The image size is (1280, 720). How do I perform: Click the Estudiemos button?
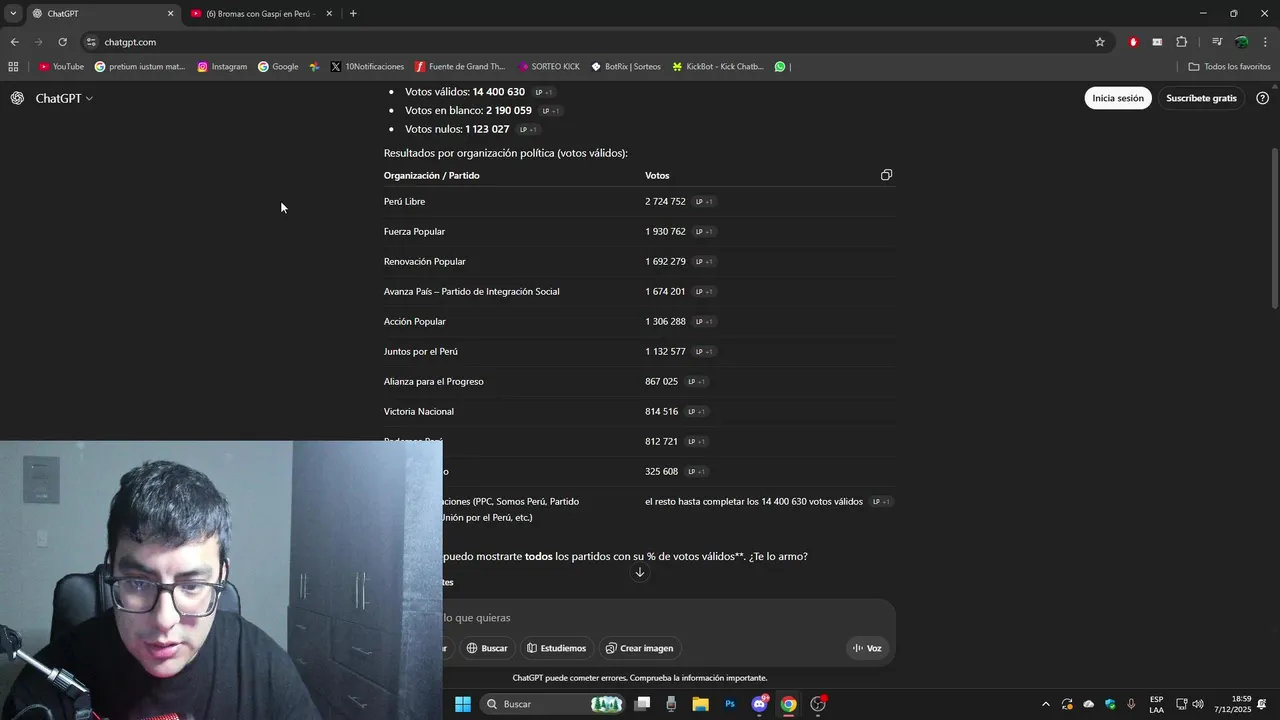click(556, 648)
